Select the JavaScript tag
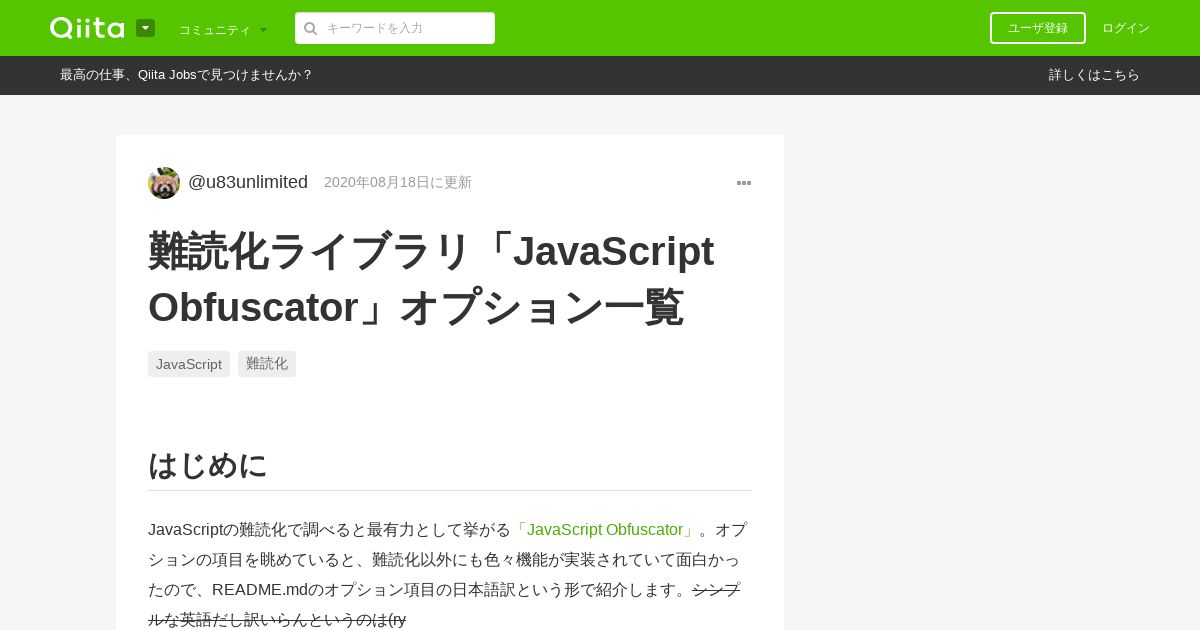The height and width of the screenshot is (630, 1200). tap(189, 364)
